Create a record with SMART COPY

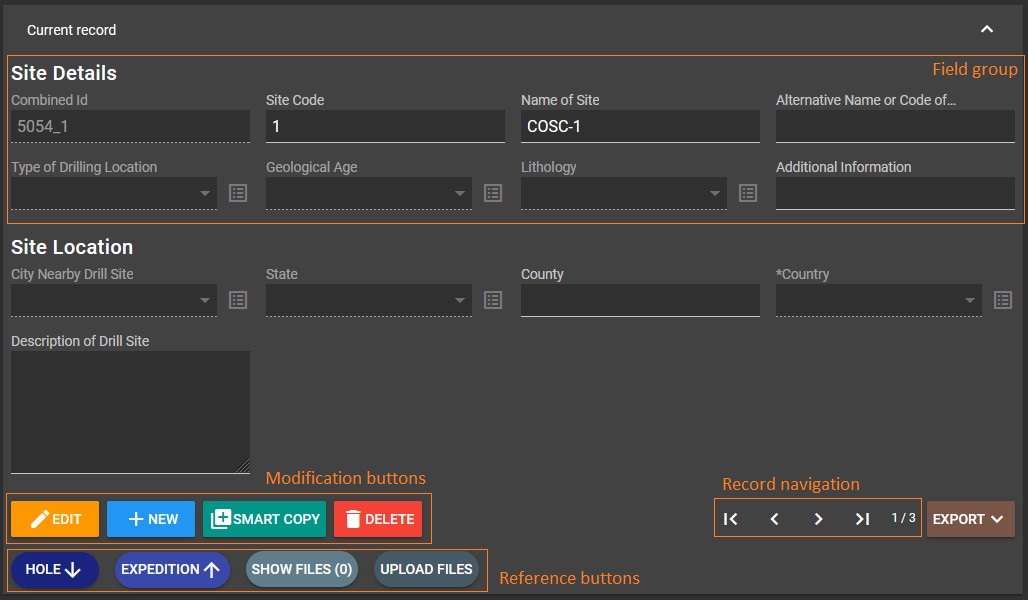(x=263, y=518)
